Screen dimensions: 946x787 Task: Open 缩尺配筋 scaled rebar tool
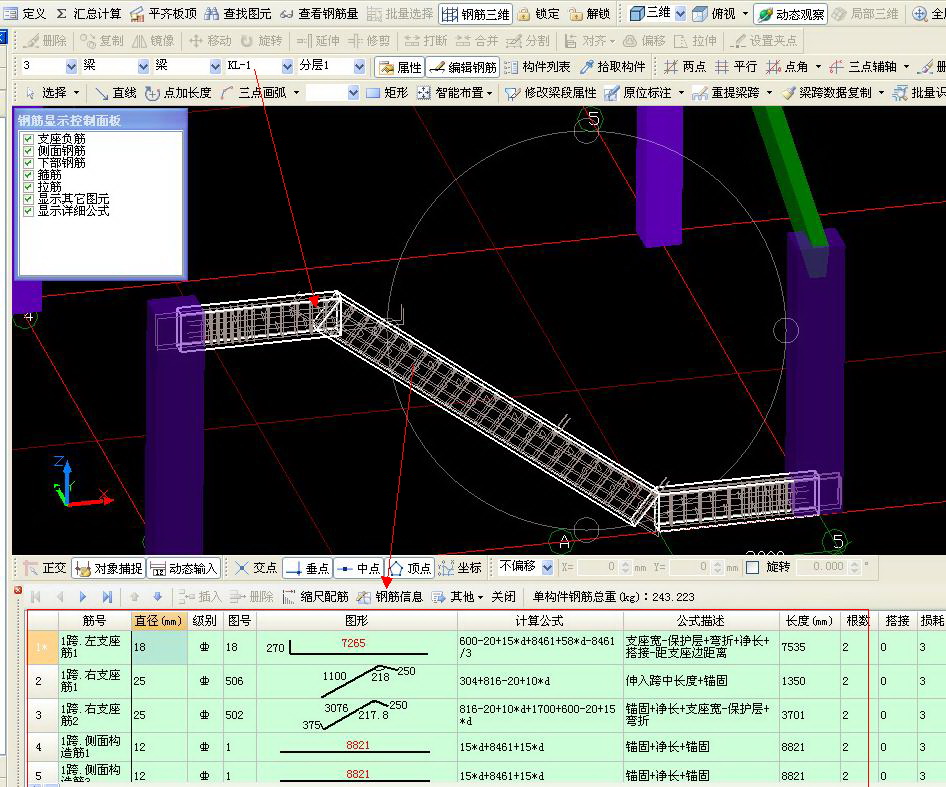pyautogui.click(x=315, y=597)
